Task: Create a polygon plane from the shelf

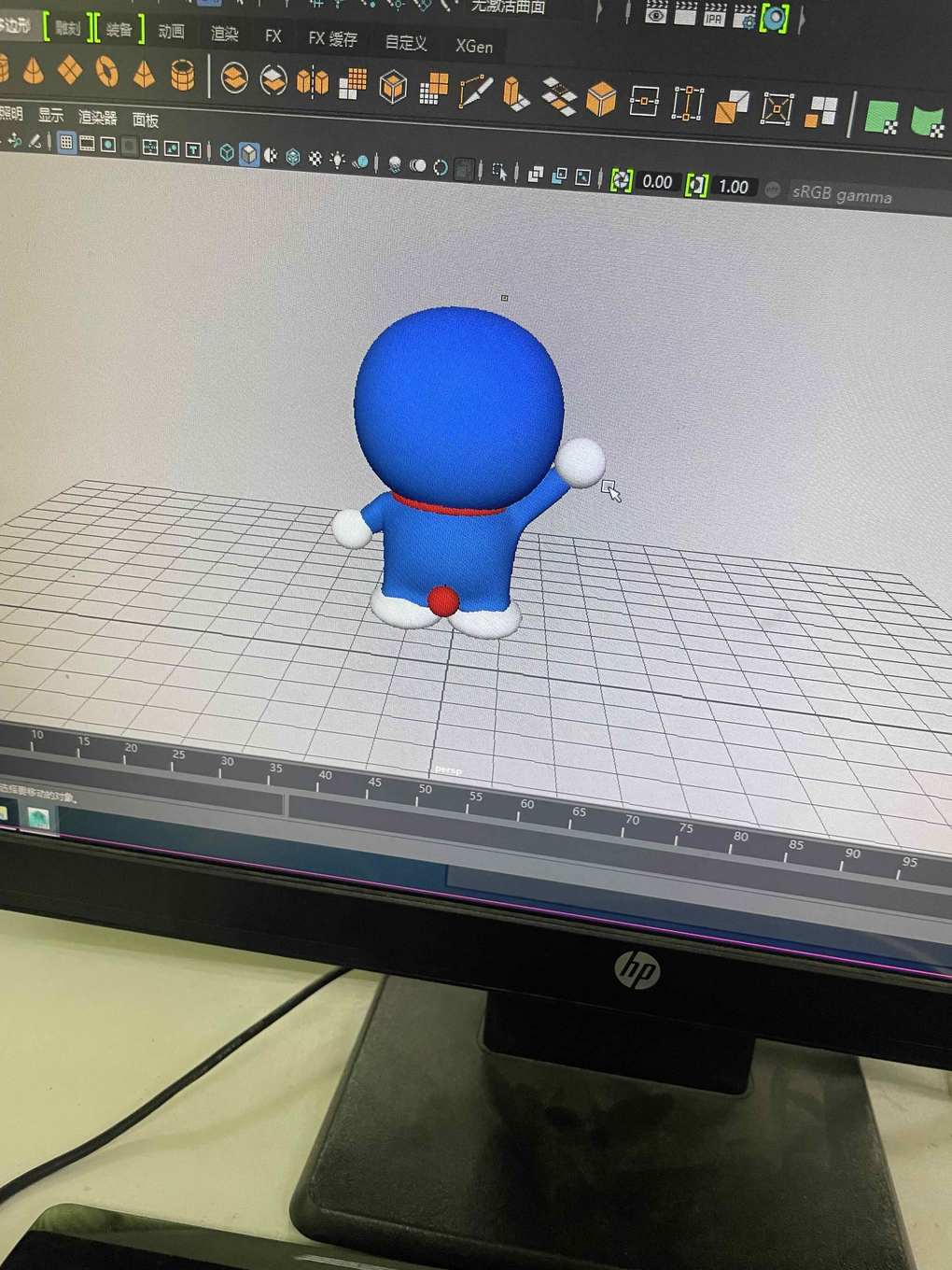Action: click(x=70, y=69)
